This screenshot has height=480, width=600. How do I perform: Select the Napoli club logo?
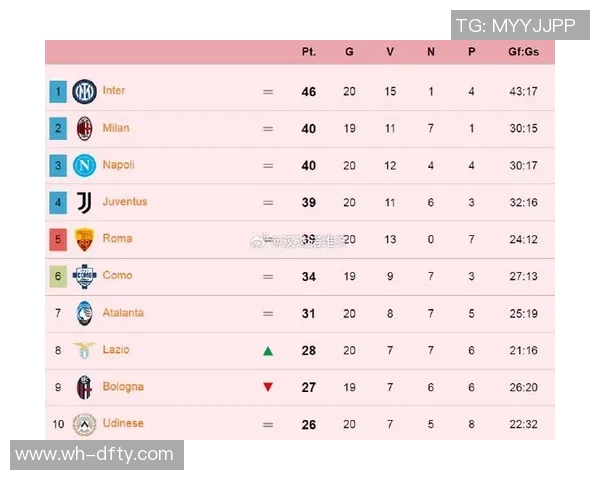(x=84, y=165)
